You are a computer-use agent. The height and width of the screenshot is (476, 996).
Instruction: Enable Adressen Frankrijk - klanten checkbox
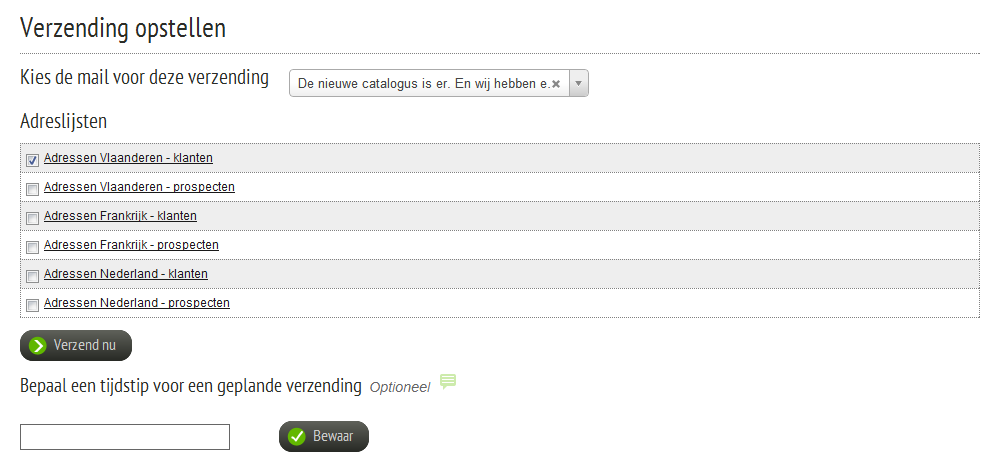32,218
